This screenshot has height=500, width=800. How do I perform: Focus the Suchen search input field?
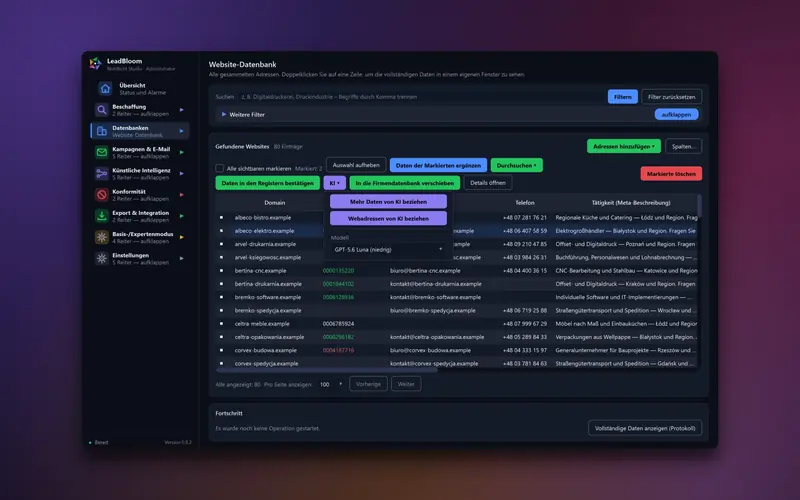[x=421, y=96]
